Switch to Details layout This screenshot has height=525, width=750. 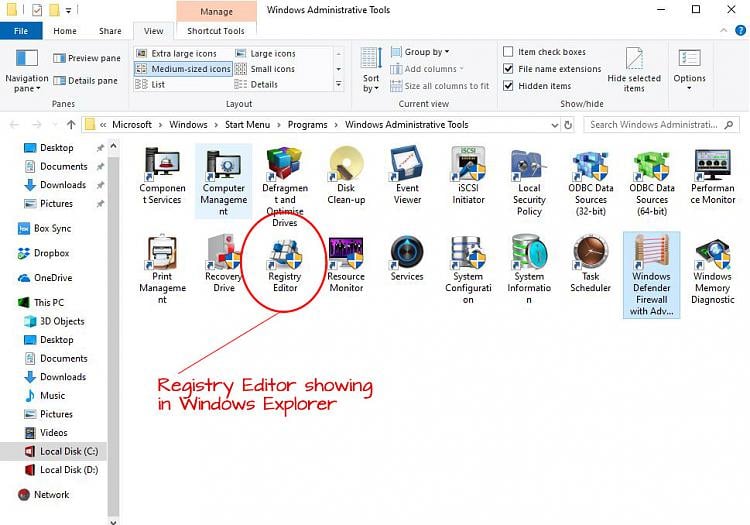(x=256, y=84)
